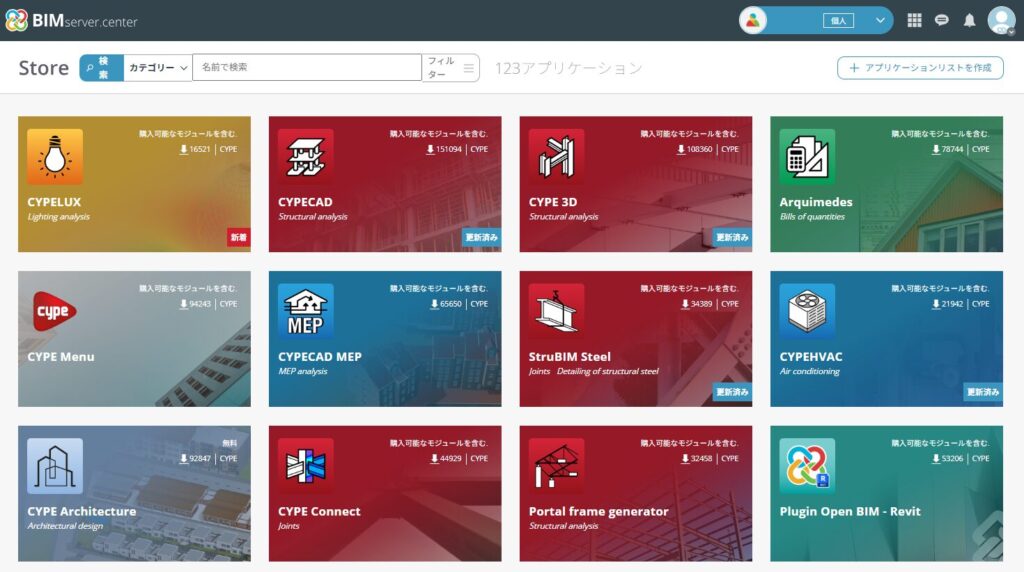
Task: Open the CYPECAD MEP app icon
Action: 306,311
